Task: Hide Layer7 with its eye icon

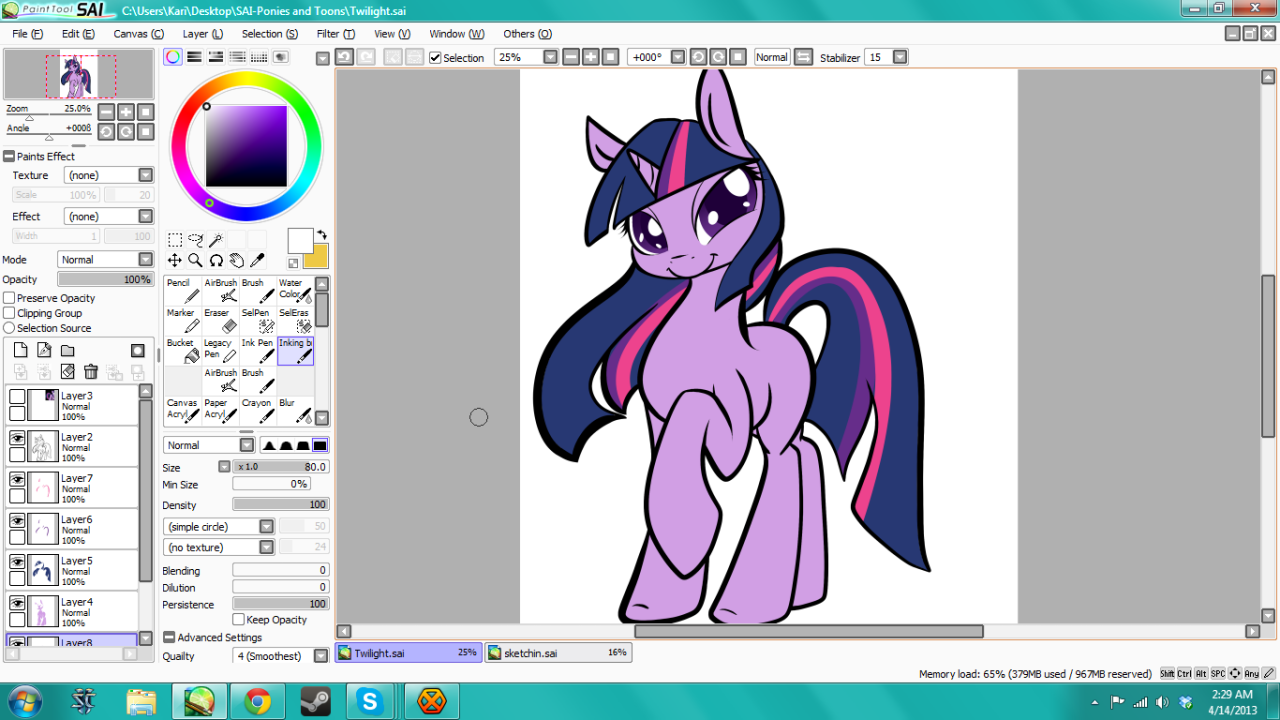Action: (x=17, y=479)
